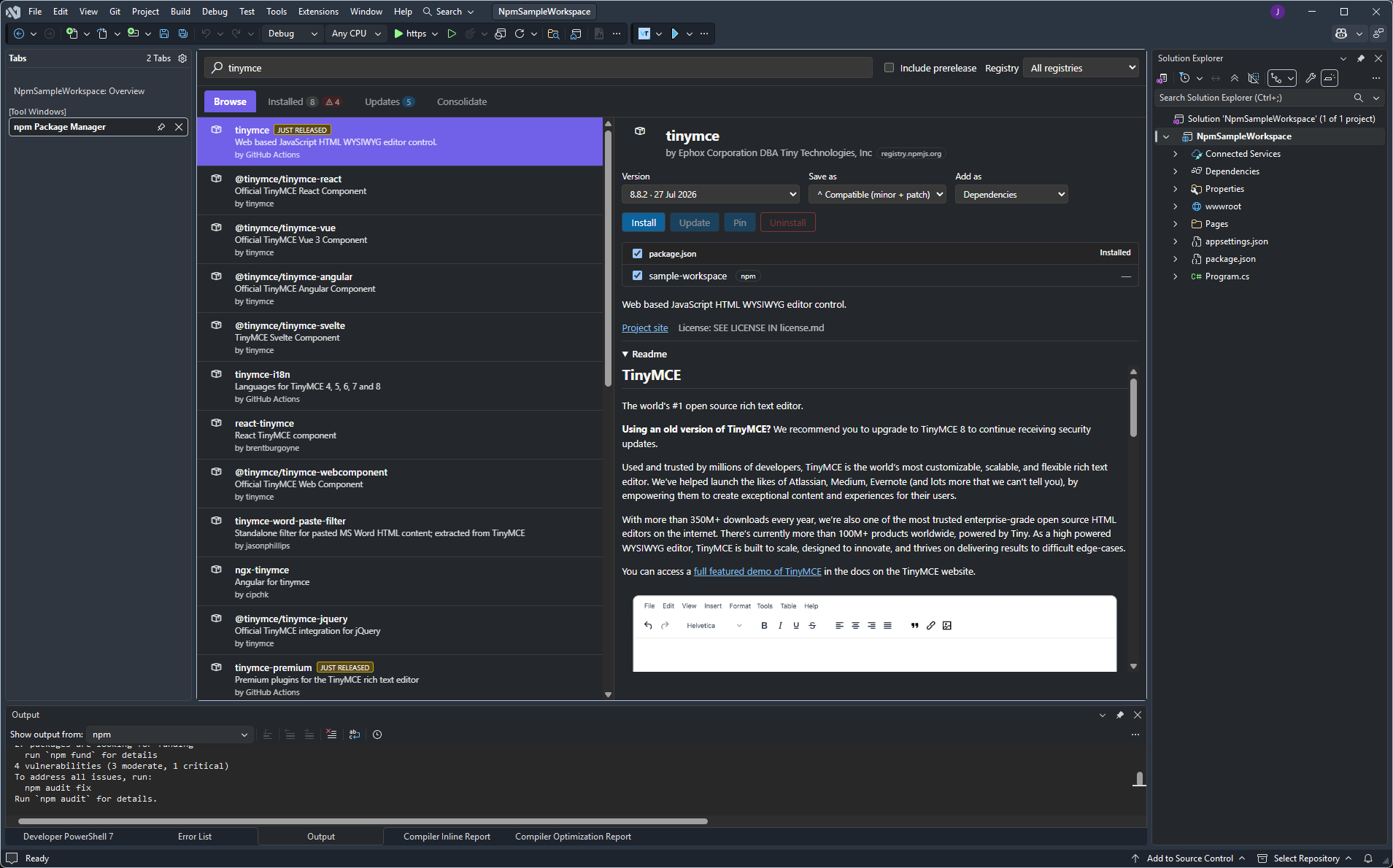Expand the wwwroot folder node

(x=1175, y=206)
